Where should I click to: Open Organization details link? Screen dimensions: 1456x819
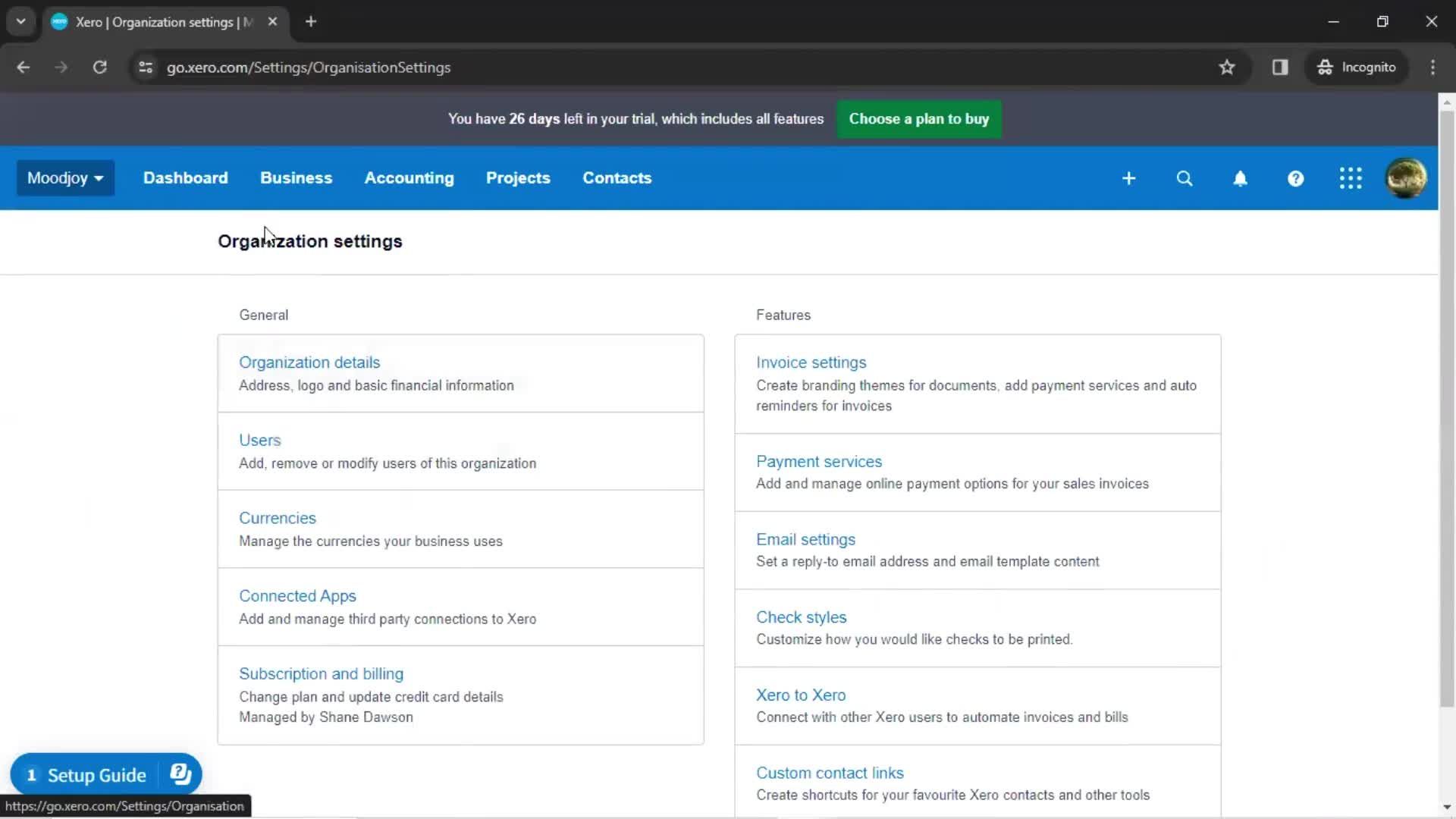309,362
